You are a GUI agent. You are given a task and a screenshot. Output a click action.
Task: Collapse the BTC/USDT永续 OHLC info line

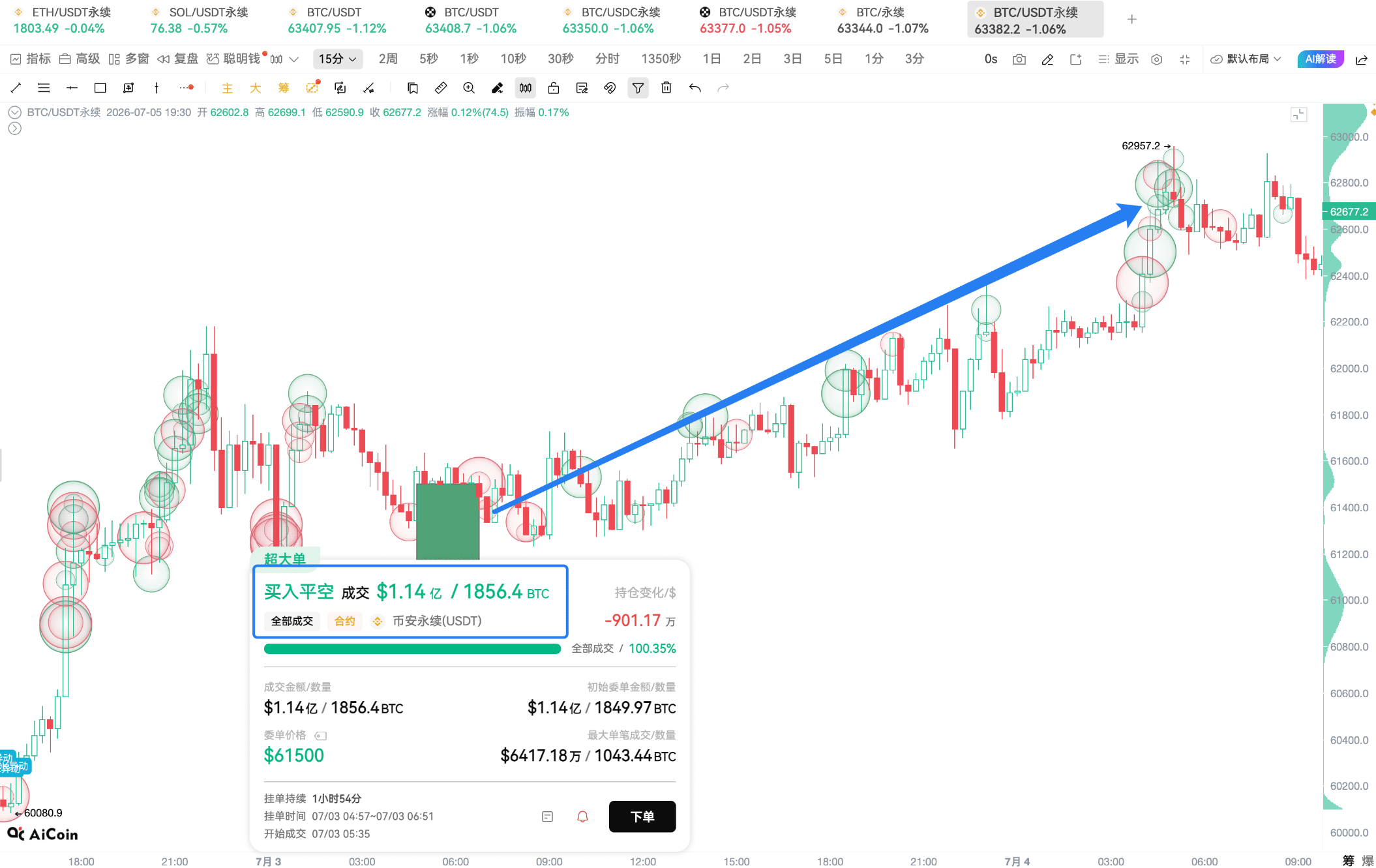click(15, 112)
